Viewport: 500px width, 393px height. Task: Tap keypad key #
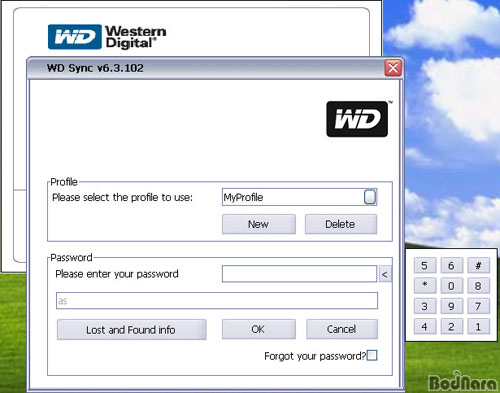pos(478,265)
